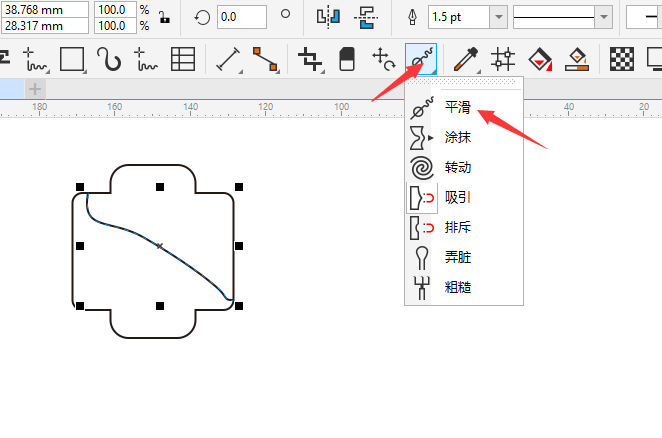This screenshot has width=662, height=438.
Task: Open the Smooth tool flyout in toolbar
Action: pyautogui.click(x=421, y=60)
